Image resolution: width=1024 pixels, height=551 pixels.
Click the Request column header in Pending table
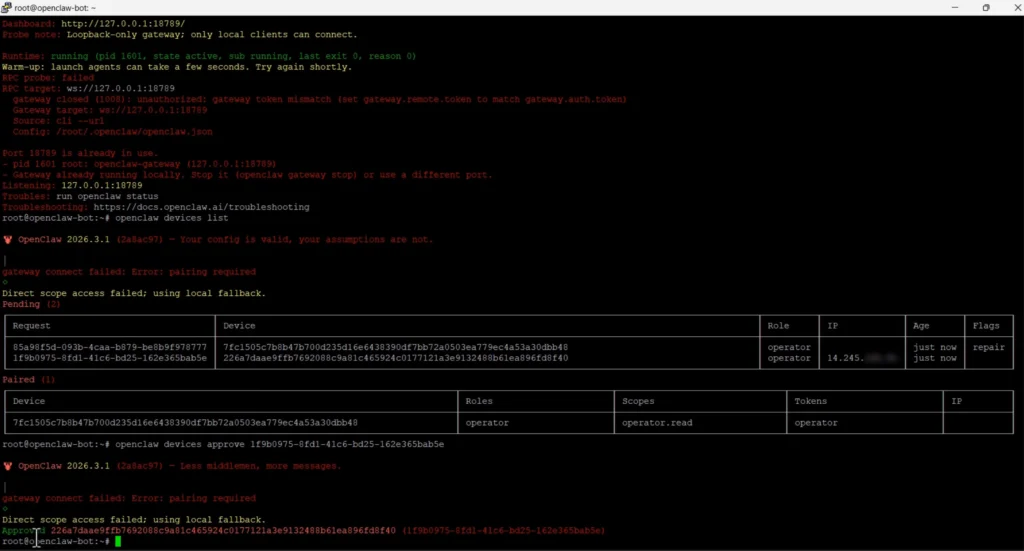(31, 326)
